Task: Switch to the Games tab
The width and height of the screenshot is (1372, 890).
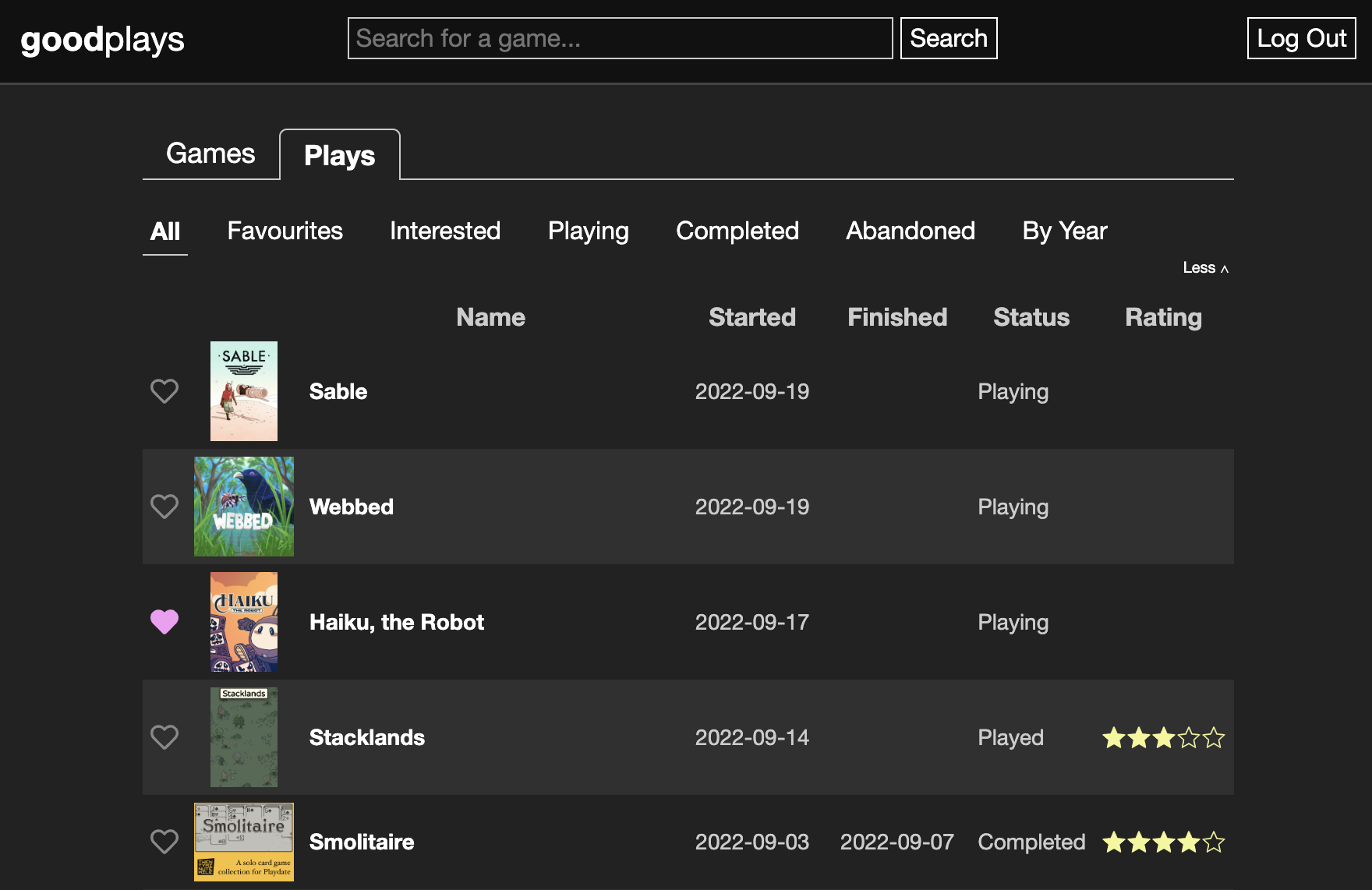Action: [x=210, y=154]
